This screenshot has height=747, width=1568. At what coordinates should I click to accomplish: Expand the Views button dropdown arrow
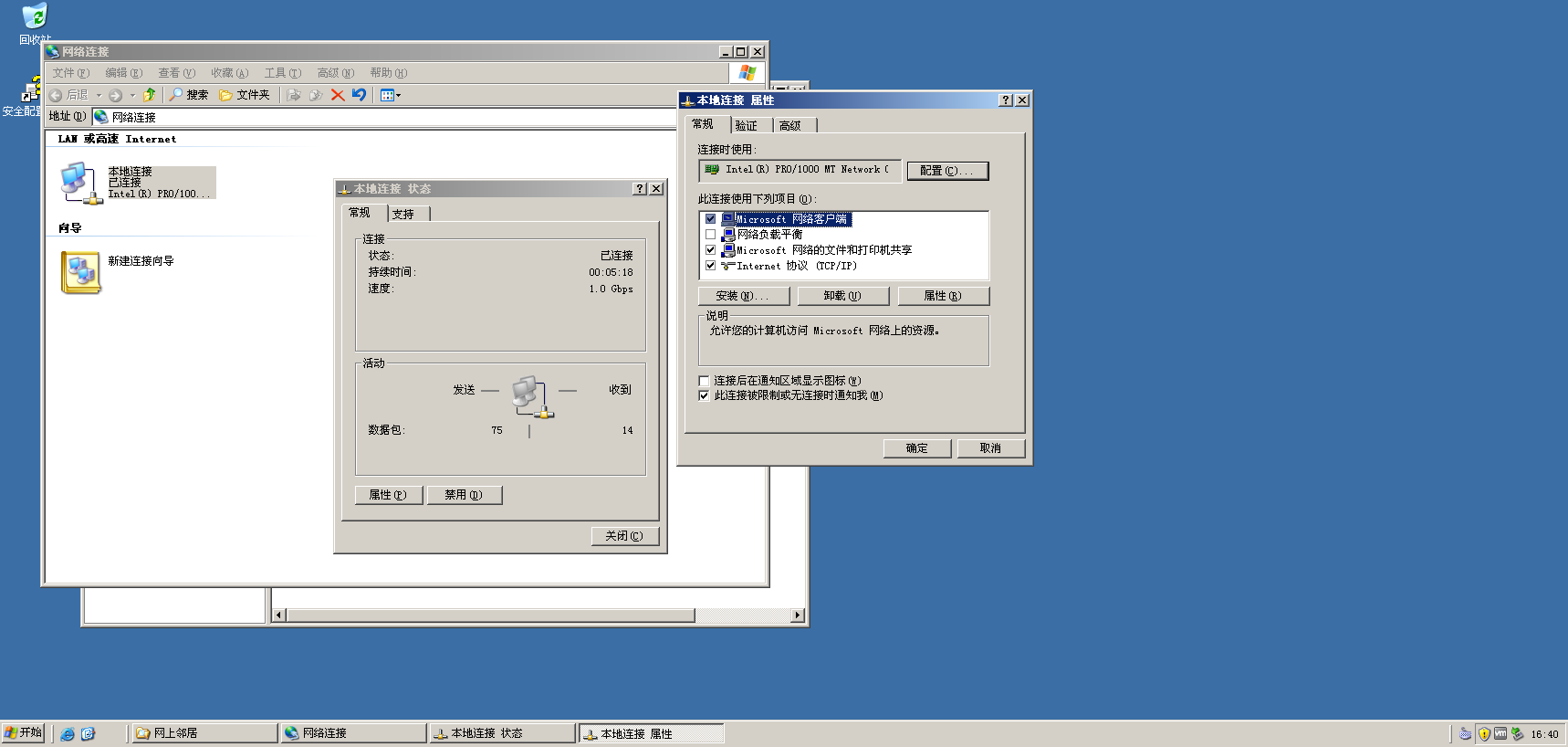(x=398, y=95)
